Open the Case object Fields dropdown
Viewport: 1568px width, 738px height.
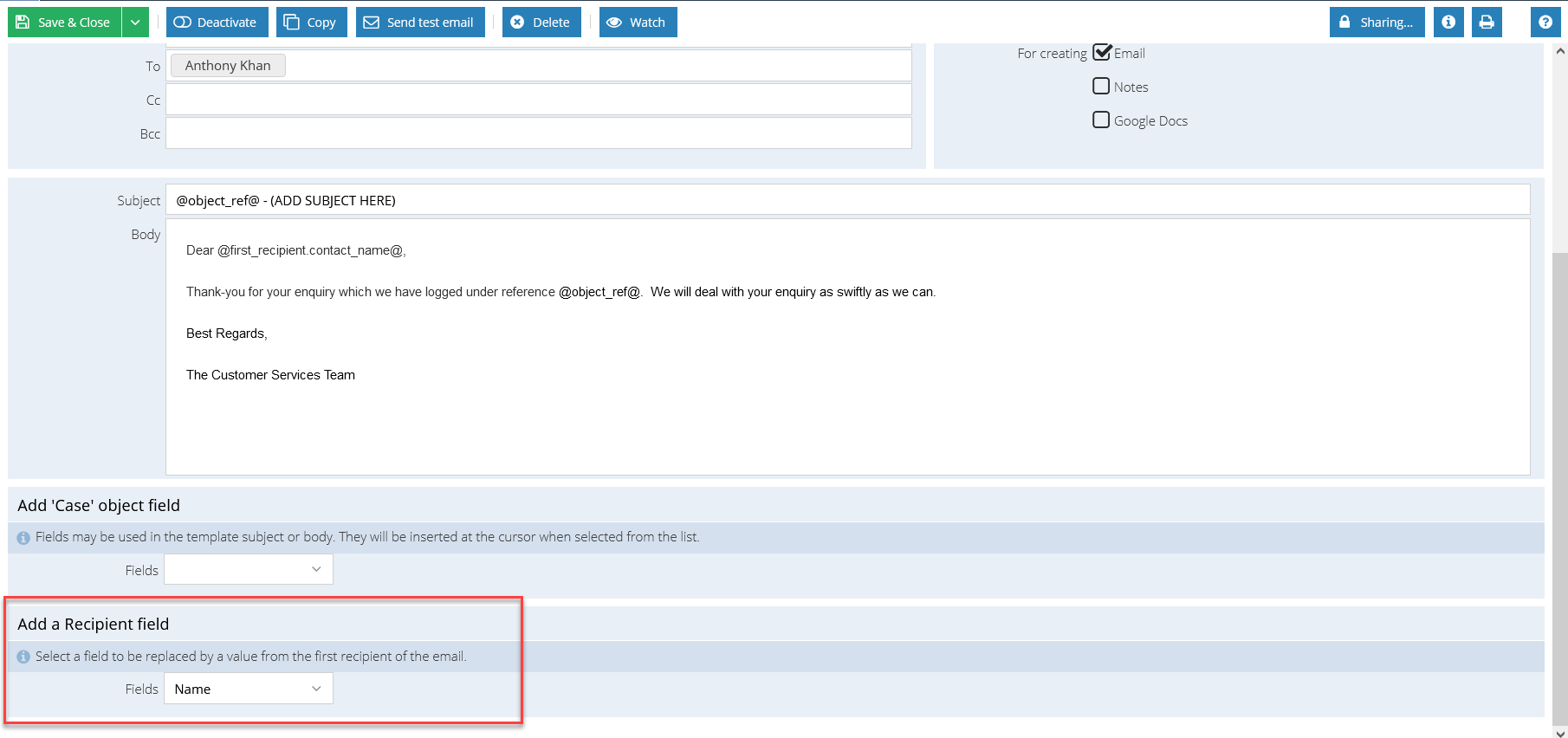249,570
